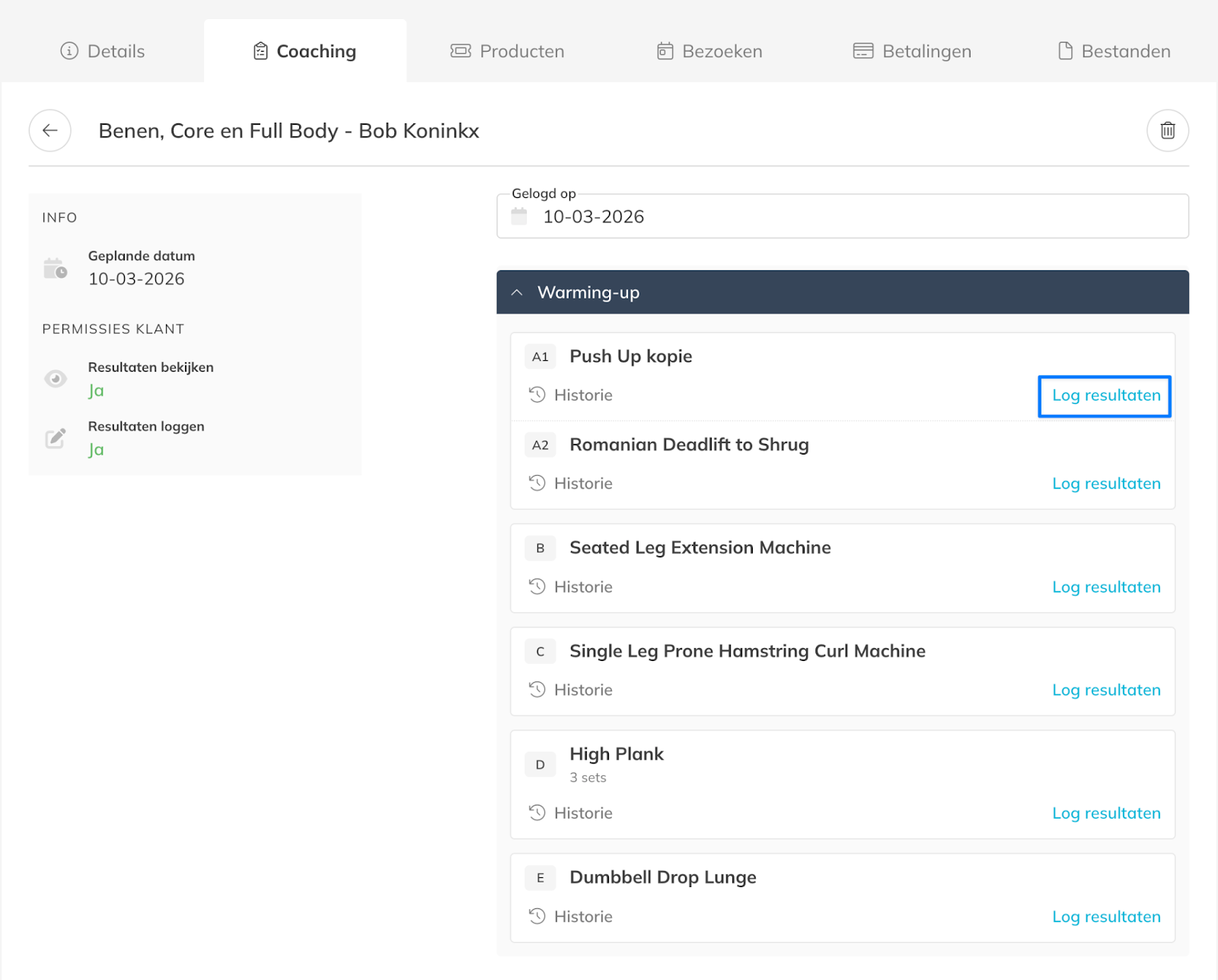
Task: Click the history clock icon for Push Up kopie
Action: click(x=537, y=394)
